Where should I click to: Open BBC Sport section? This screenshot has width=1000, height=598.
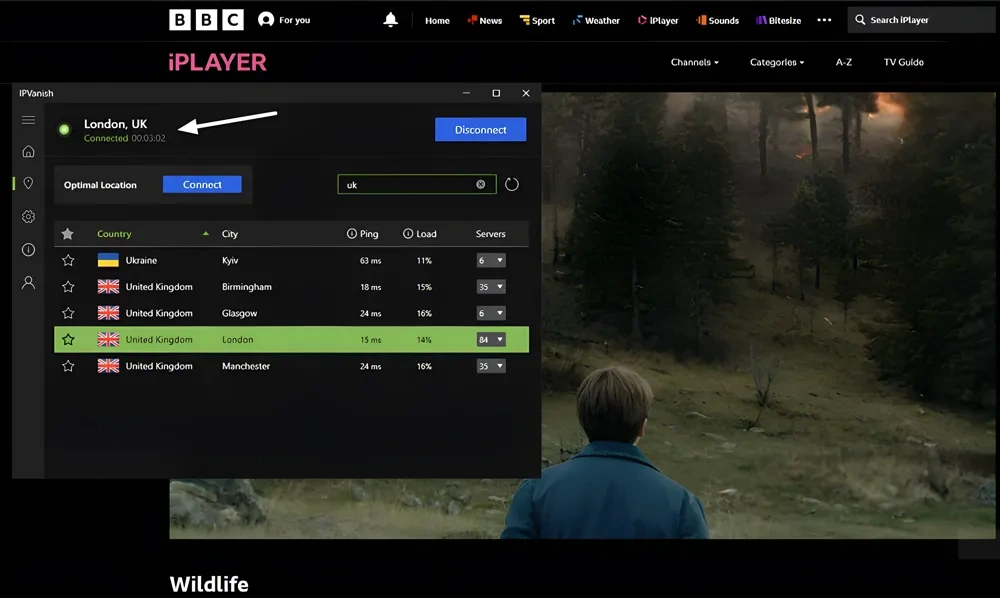pos(537,20)
